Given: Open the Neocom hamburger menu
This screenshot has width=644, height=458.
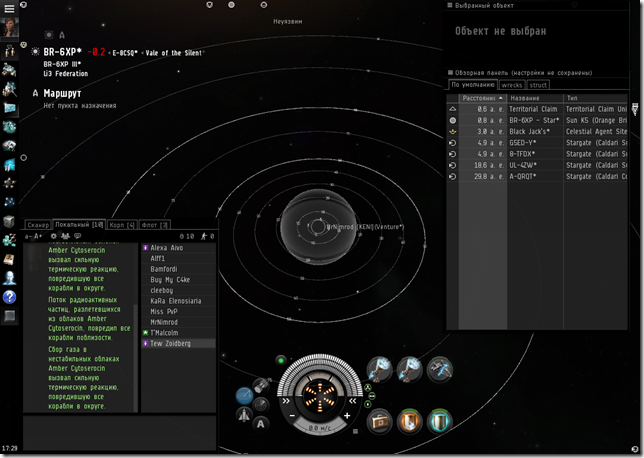Looking at the screenshot, I should pyautogui.click(x=9, y=9).
